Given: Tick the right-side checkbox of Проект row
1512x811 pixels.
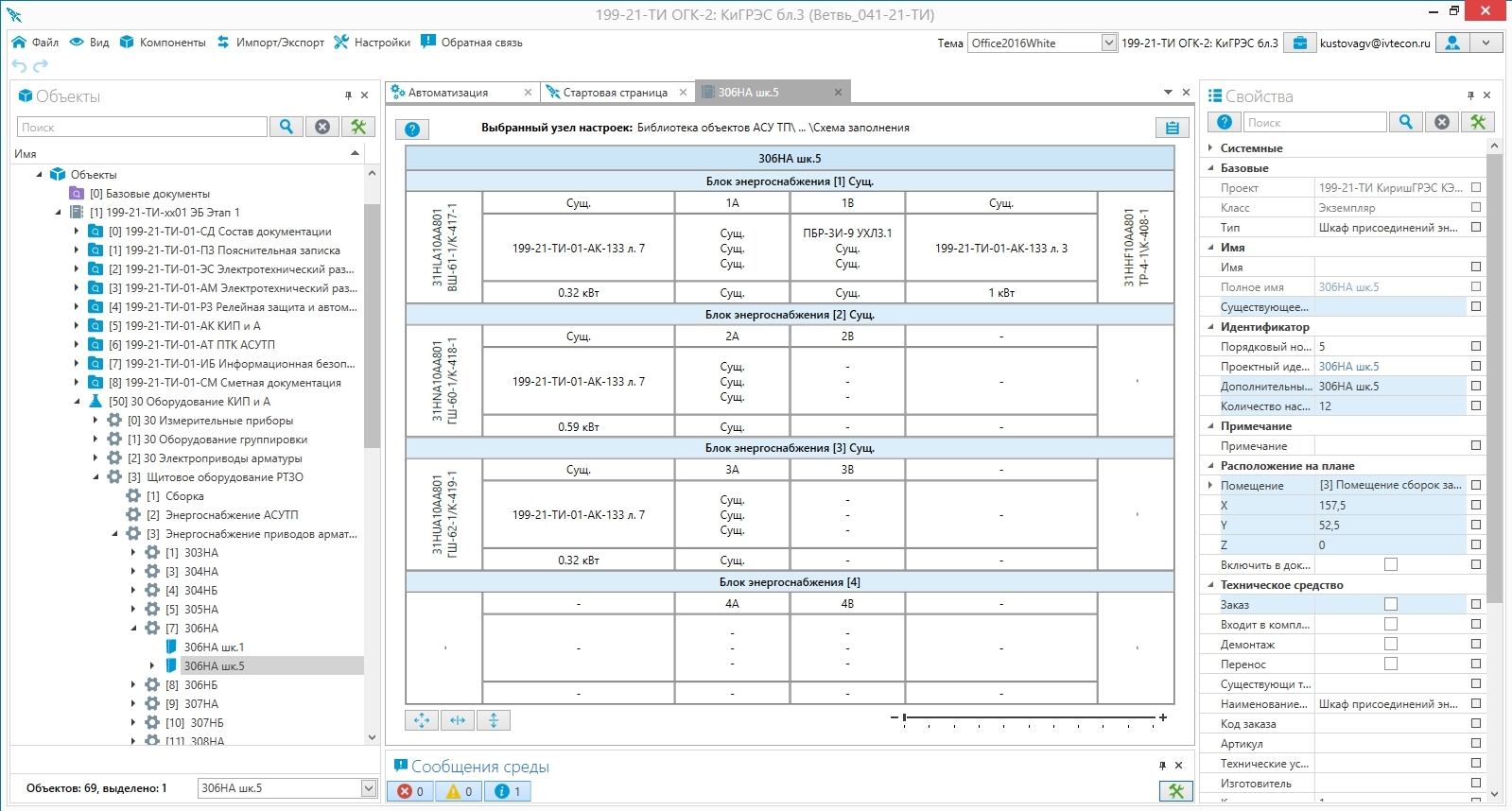Looking at the screenshot, I should coord(1476,187).
